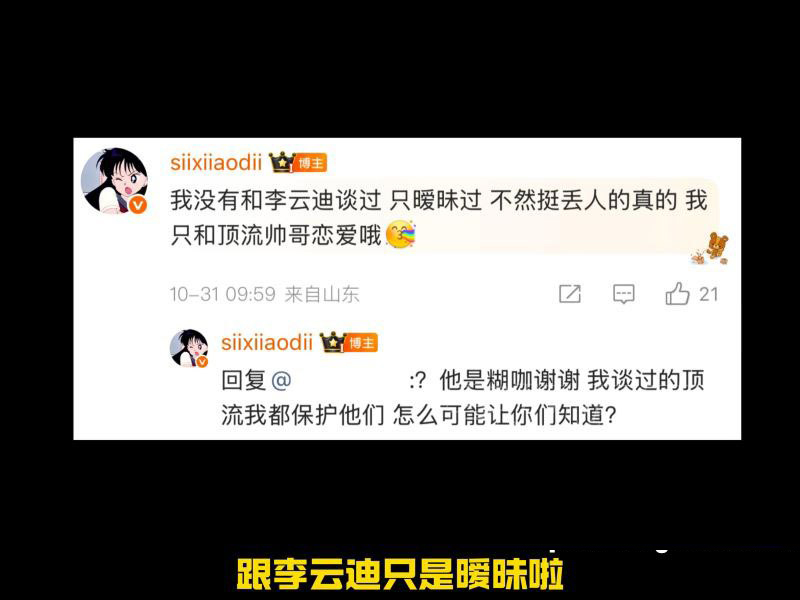Like the comment with thumbs-up icon
This screenshot has height=600, width=800.
pyautogui.click(x=678, y=293)
